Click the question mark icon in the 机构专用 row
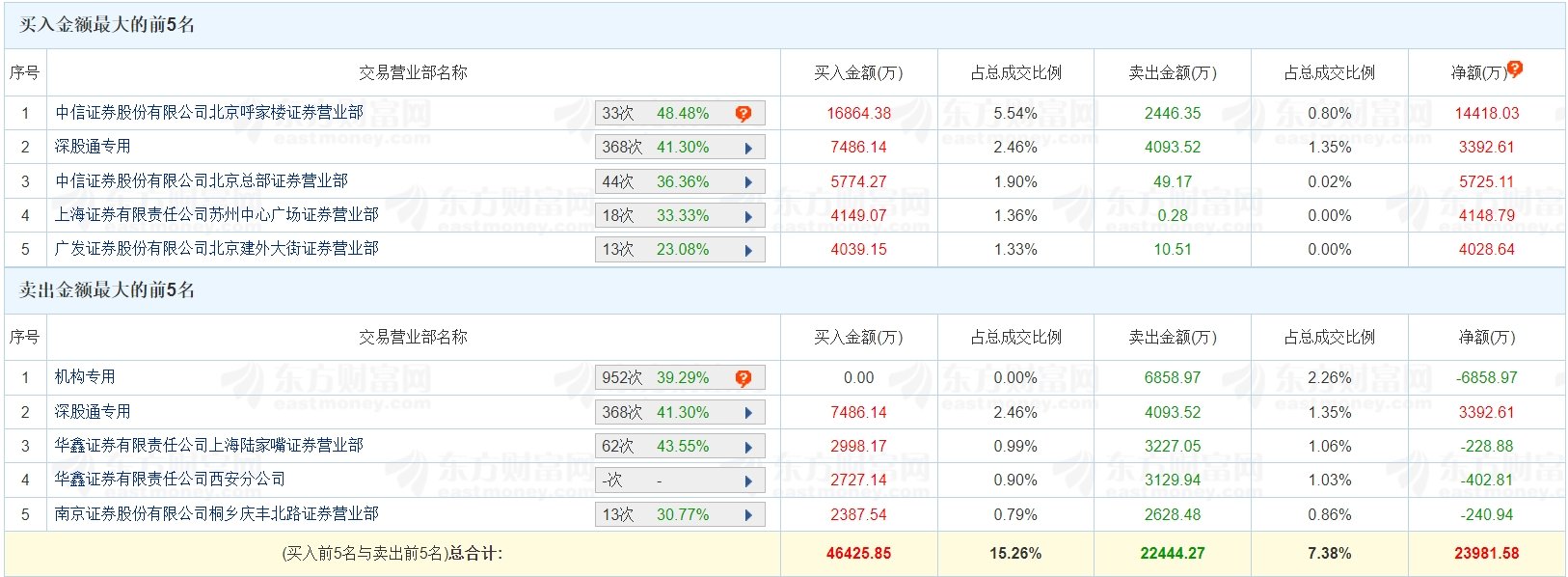Screen dimensions: 1568x577 pos(743,378)
